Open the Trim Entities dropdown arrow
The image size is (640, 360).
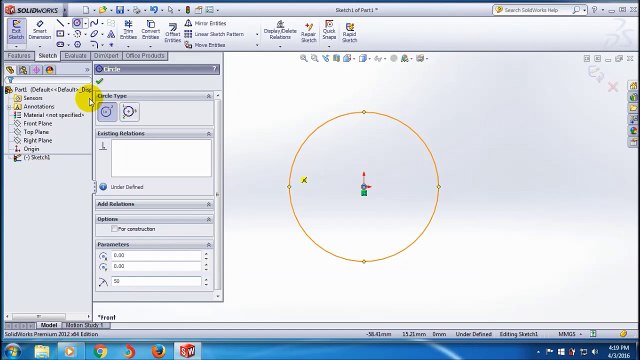[128, 46]
